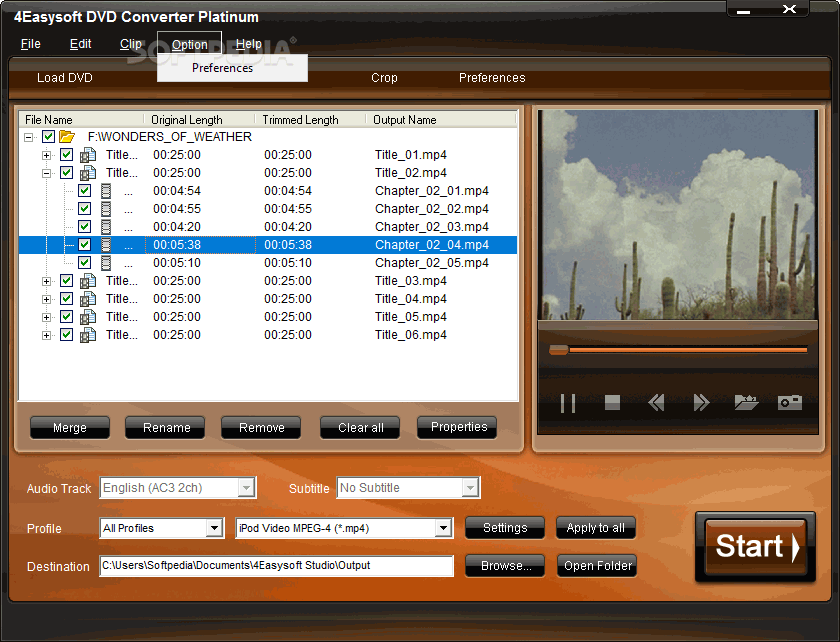Click the title icon for Title_01.mp4
Screen dimensions: 840x642
click(x=88, y=155)
